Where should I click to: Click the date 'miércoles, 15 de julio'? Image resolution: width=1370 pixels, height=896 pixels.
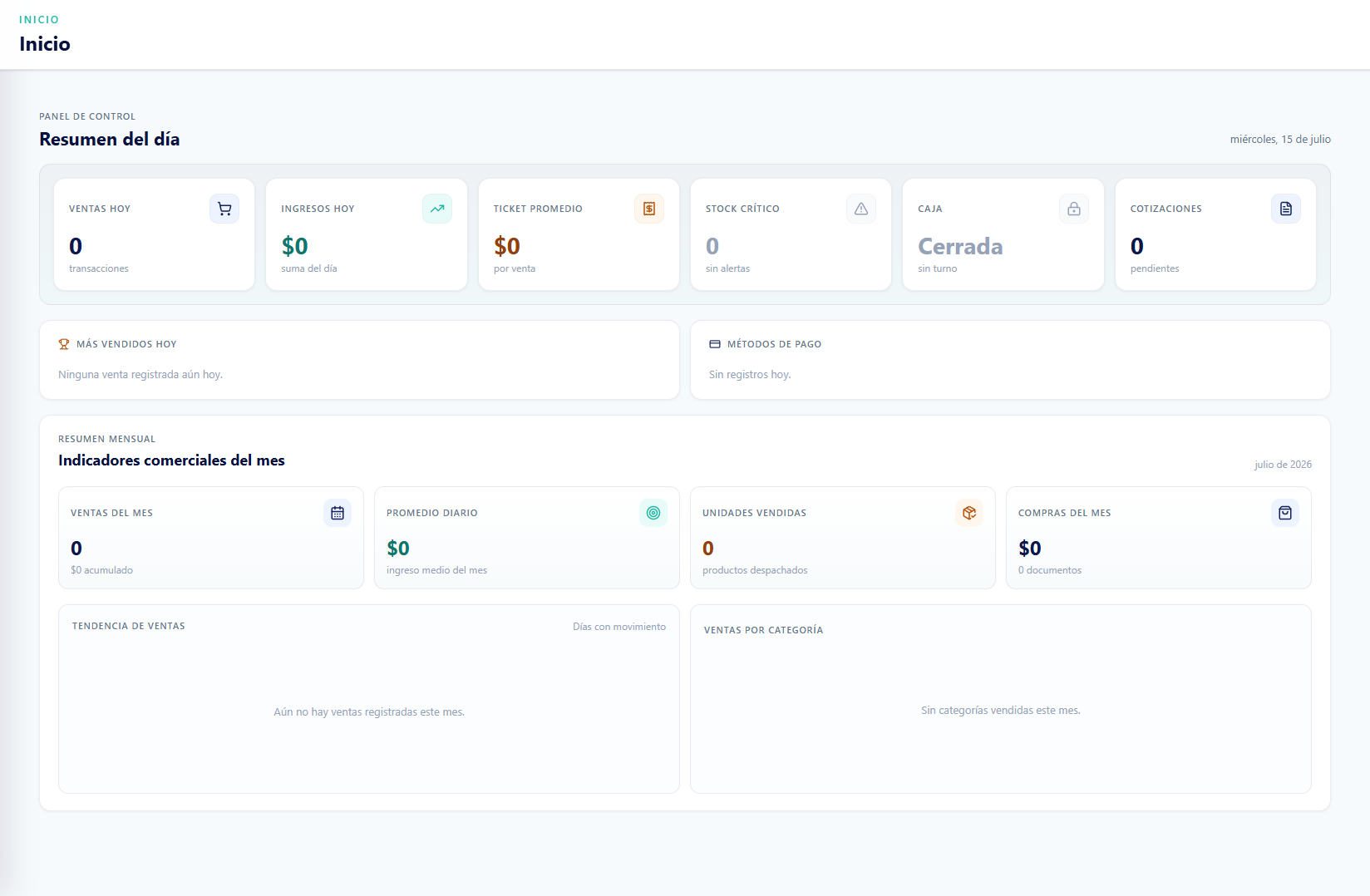pos(1280,140)
